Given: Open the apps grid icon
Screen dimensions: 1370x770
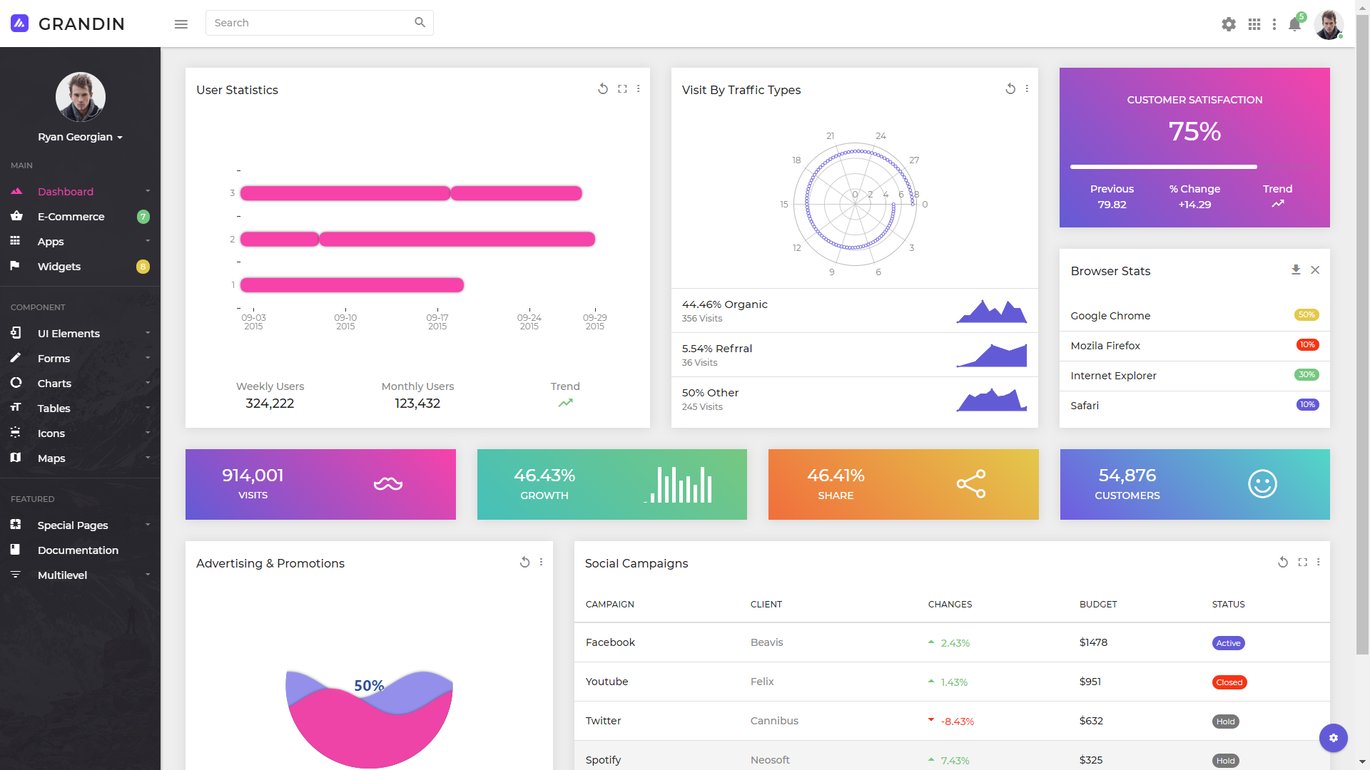Looking at the screenshot, I should pos(1254,24).
